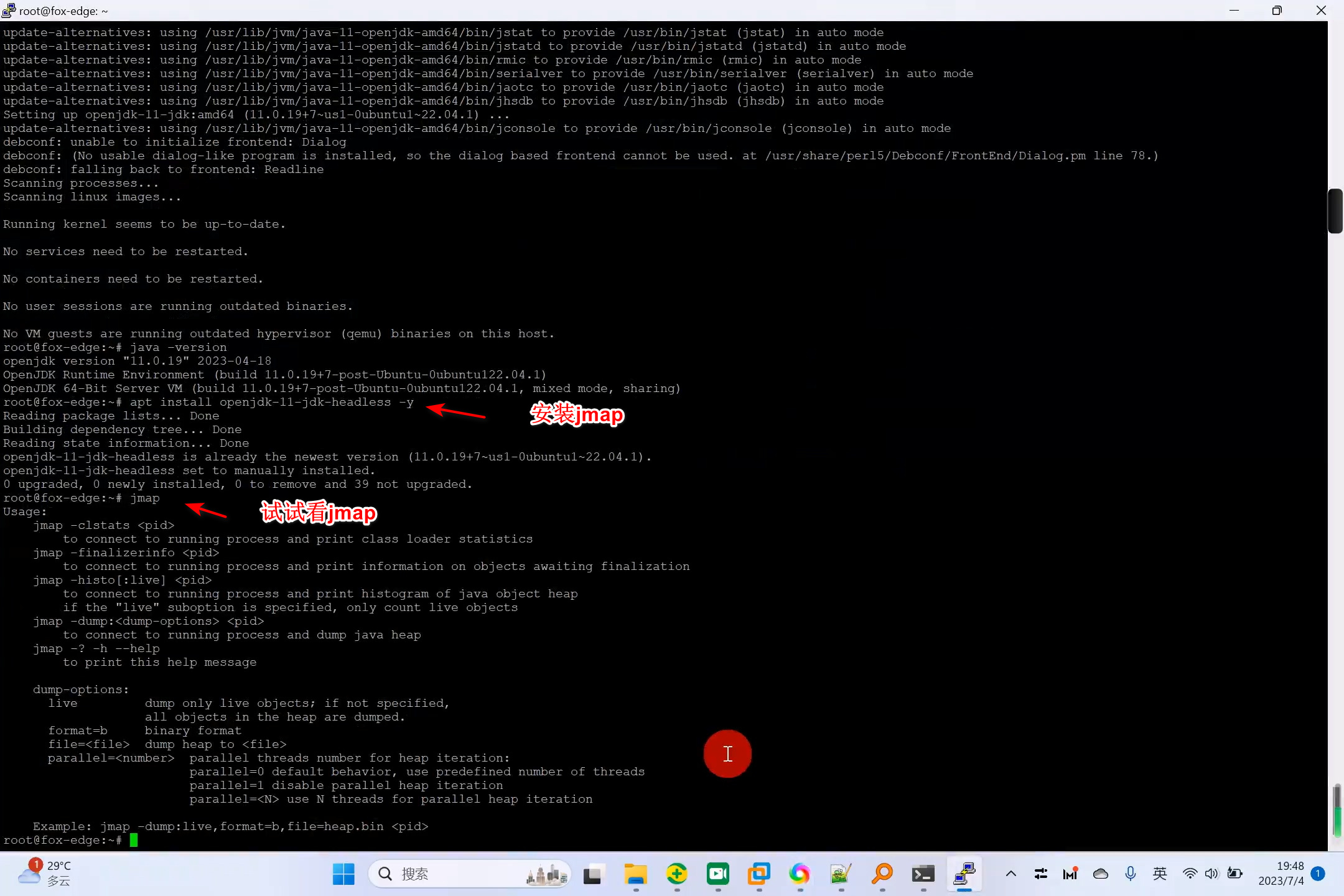Open the volume speaker tray icon
This screenshot has height=896, width=1344.
1211,874
